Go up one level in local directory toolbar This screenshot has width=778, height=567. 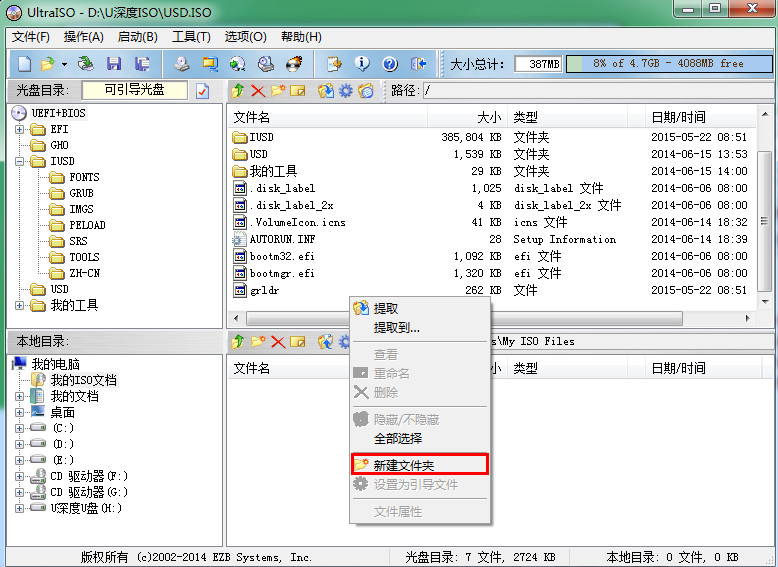(238, 341)
